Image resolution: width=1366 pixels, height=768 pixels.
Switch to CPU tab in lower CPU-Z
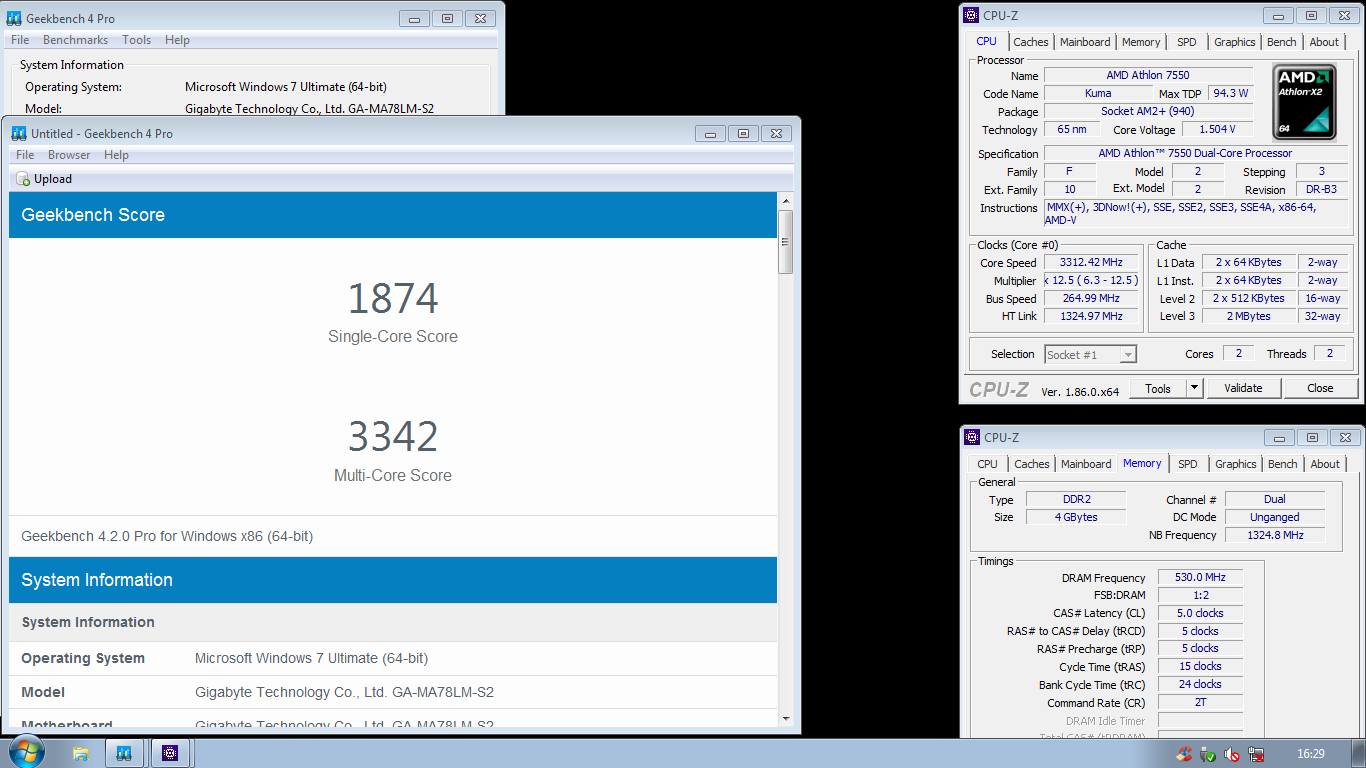coord(987,464)
